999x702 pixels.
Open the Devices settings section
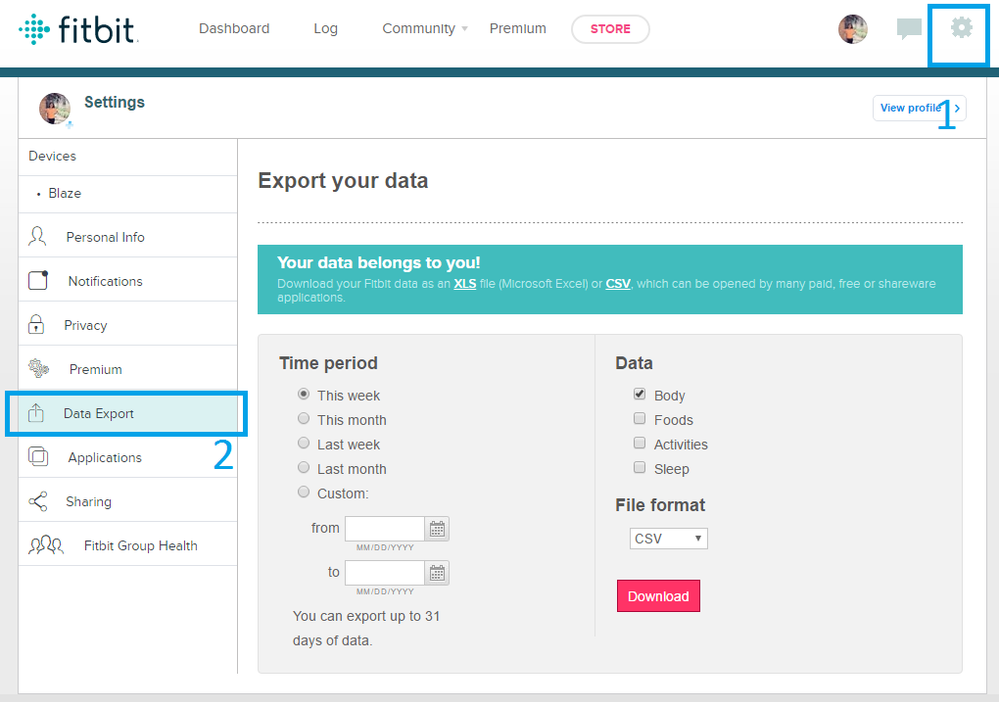(x=128, y=156)
